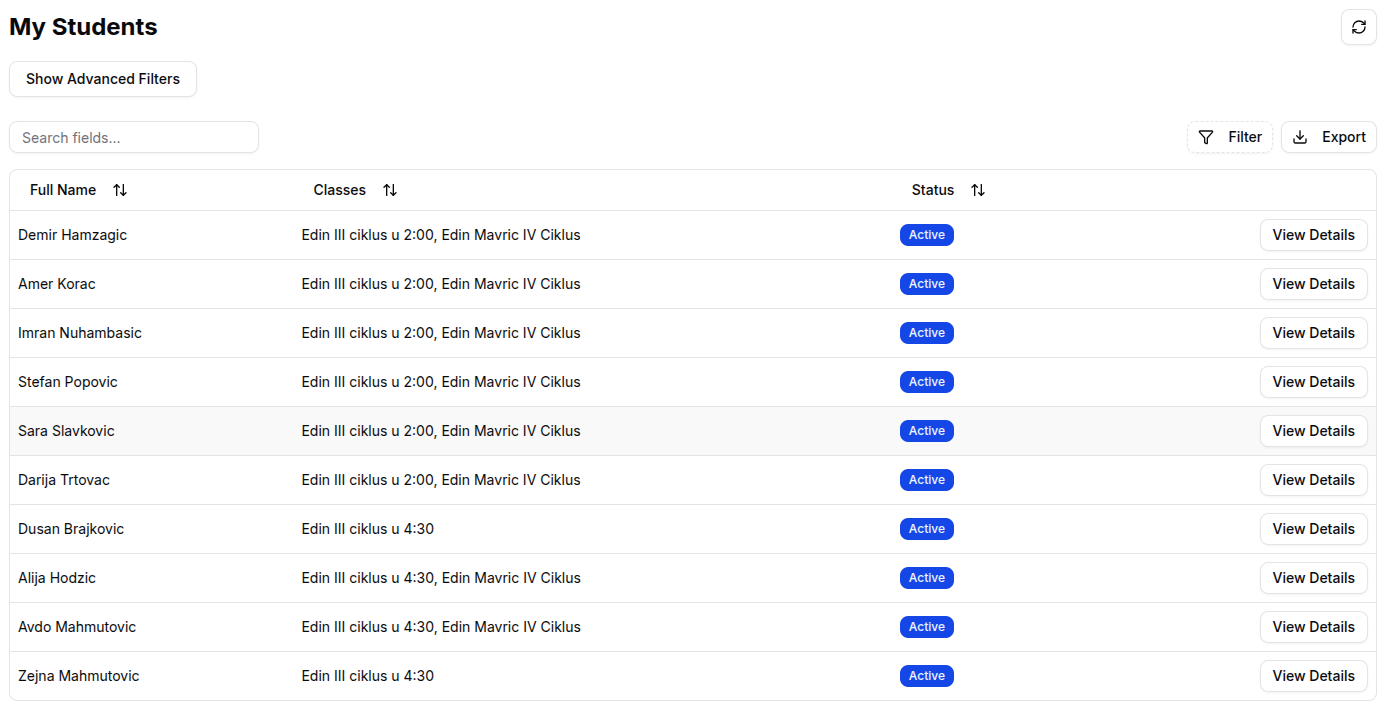Open details for Amer Korac
This screenshot has height=711, width=1386.
[1313, 284]
